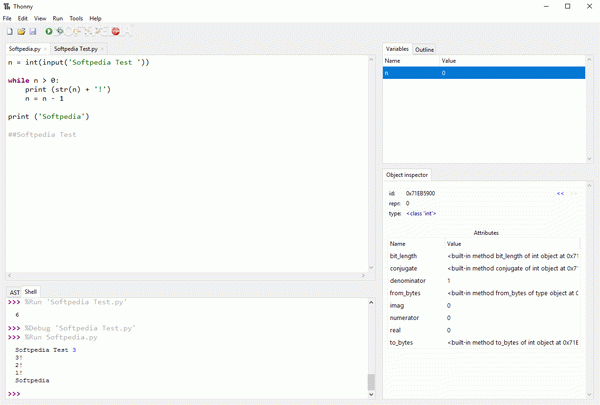This screenshot has height=405, width=600.
Task: Select the to_bytes attribute row
Action: tap(484, 343)
